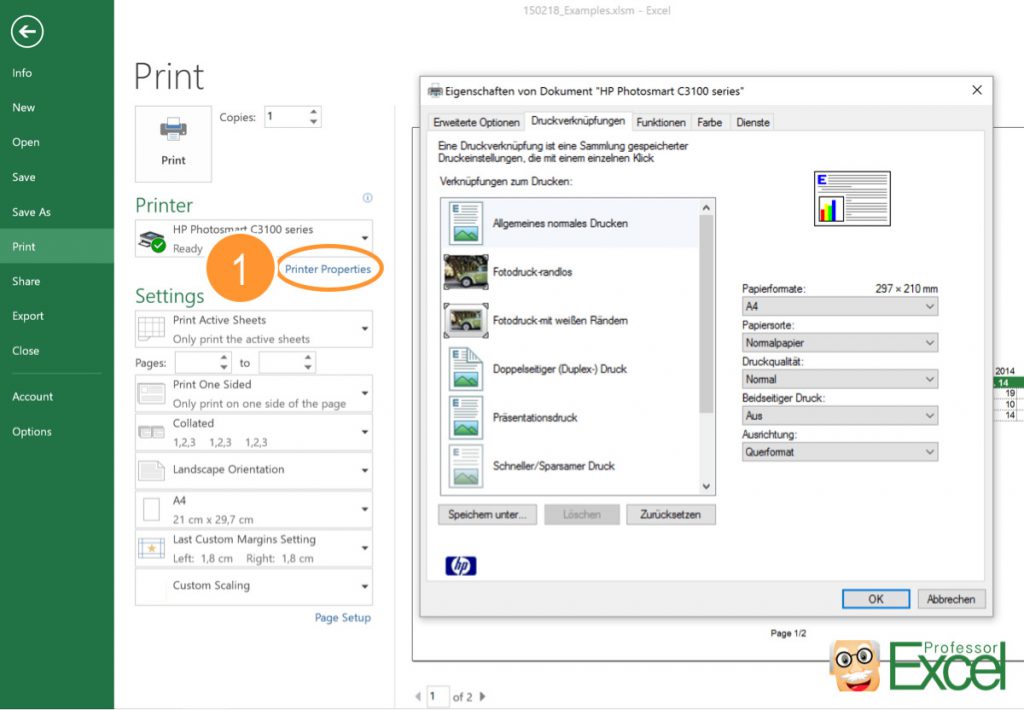Increase Copies using the up stepper arrow
This screenshot has width=1024, height=710.
point(315,110)
